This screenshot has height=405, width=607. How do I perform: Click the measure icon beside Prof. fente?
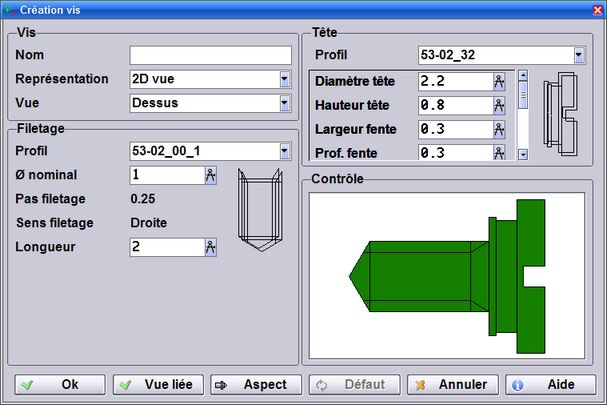[x=499, y=152]
